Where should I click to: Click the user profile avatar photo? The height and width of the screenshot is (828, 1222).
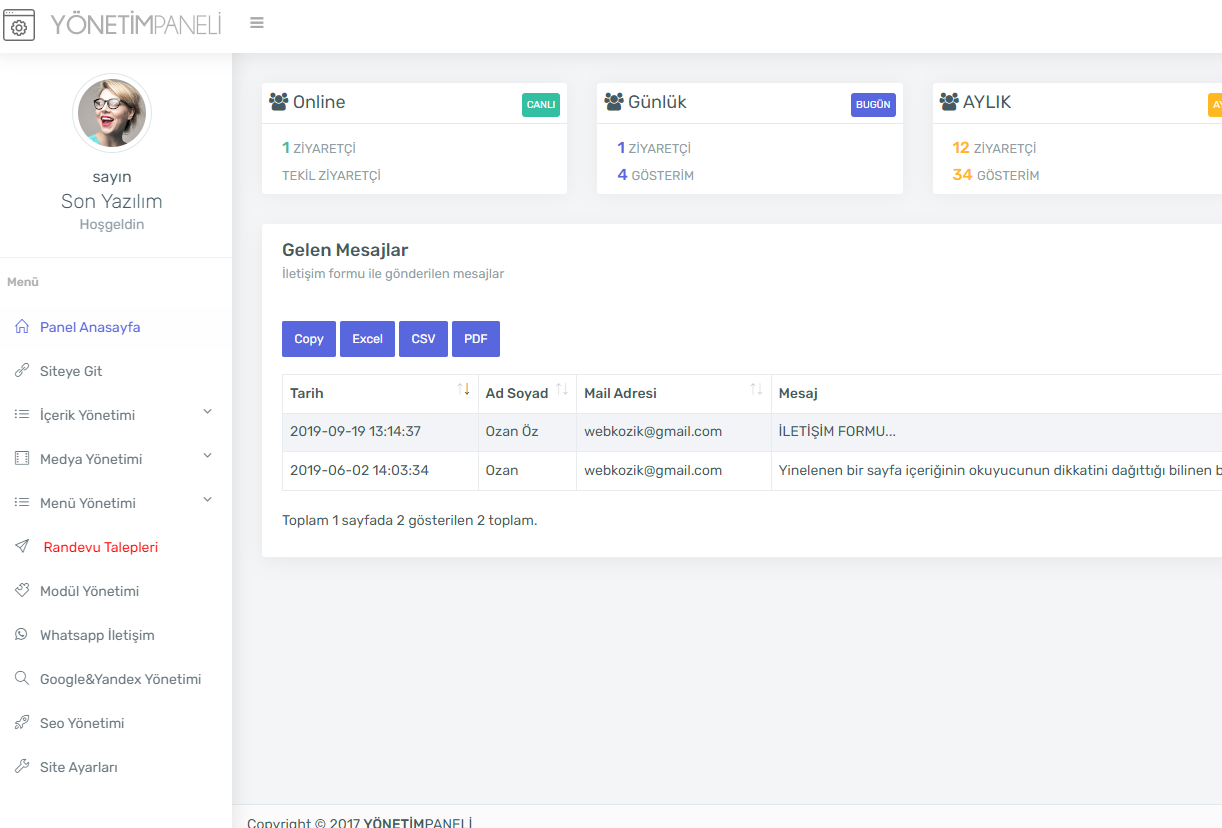click(x=112, y=113)
